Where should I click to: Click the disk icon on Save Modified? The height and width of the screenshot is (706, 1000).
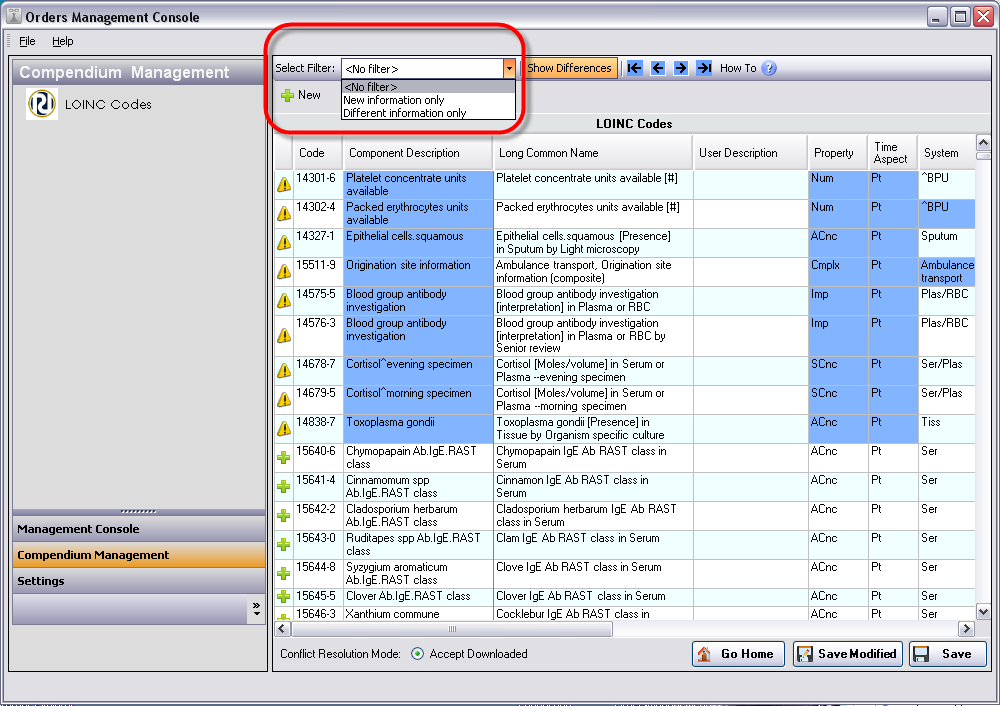[x=805, y=654]
